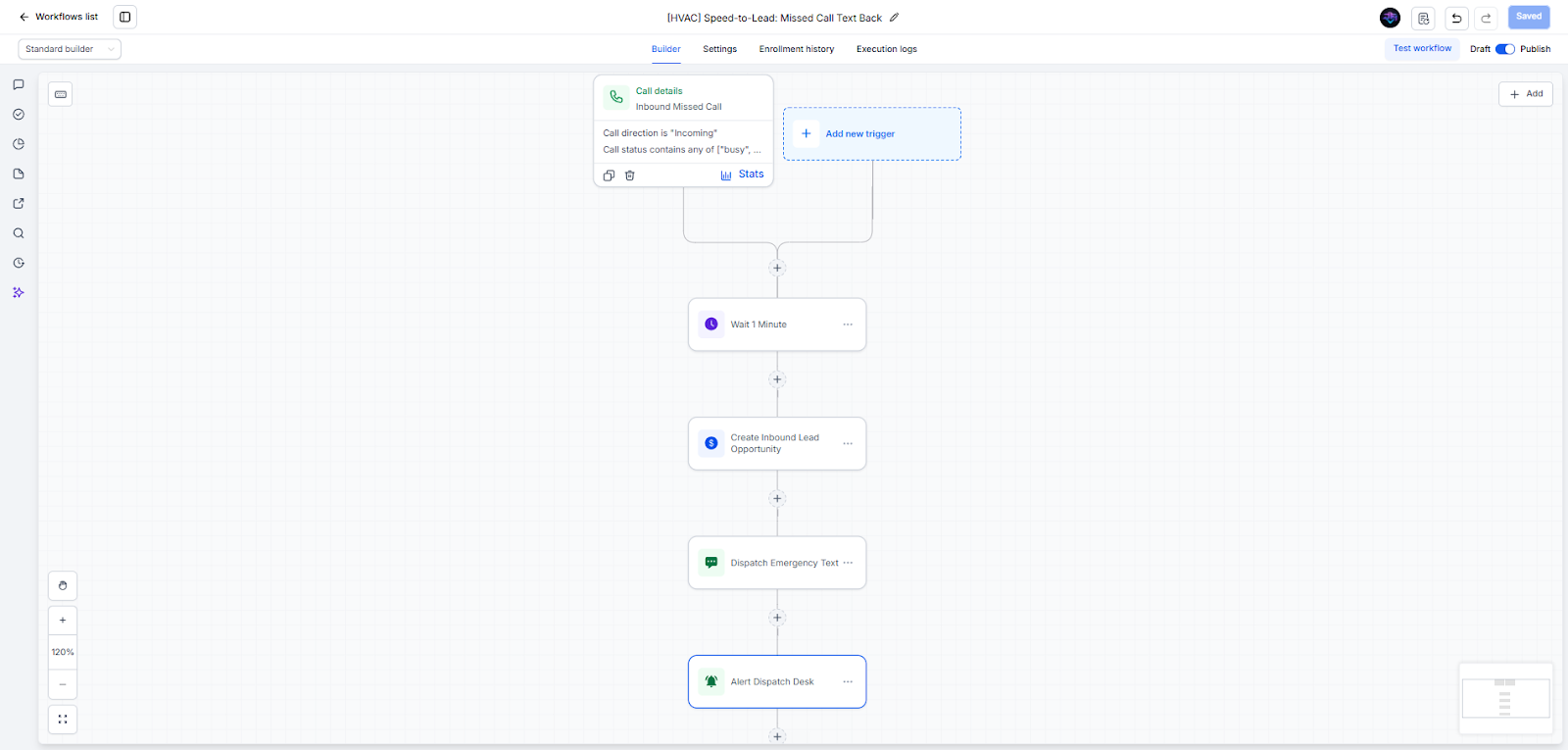Image resolution: width=1568 pixels, height=750 pixels.
Task: Fit the workflow to view
Action: tap(63, 720)
